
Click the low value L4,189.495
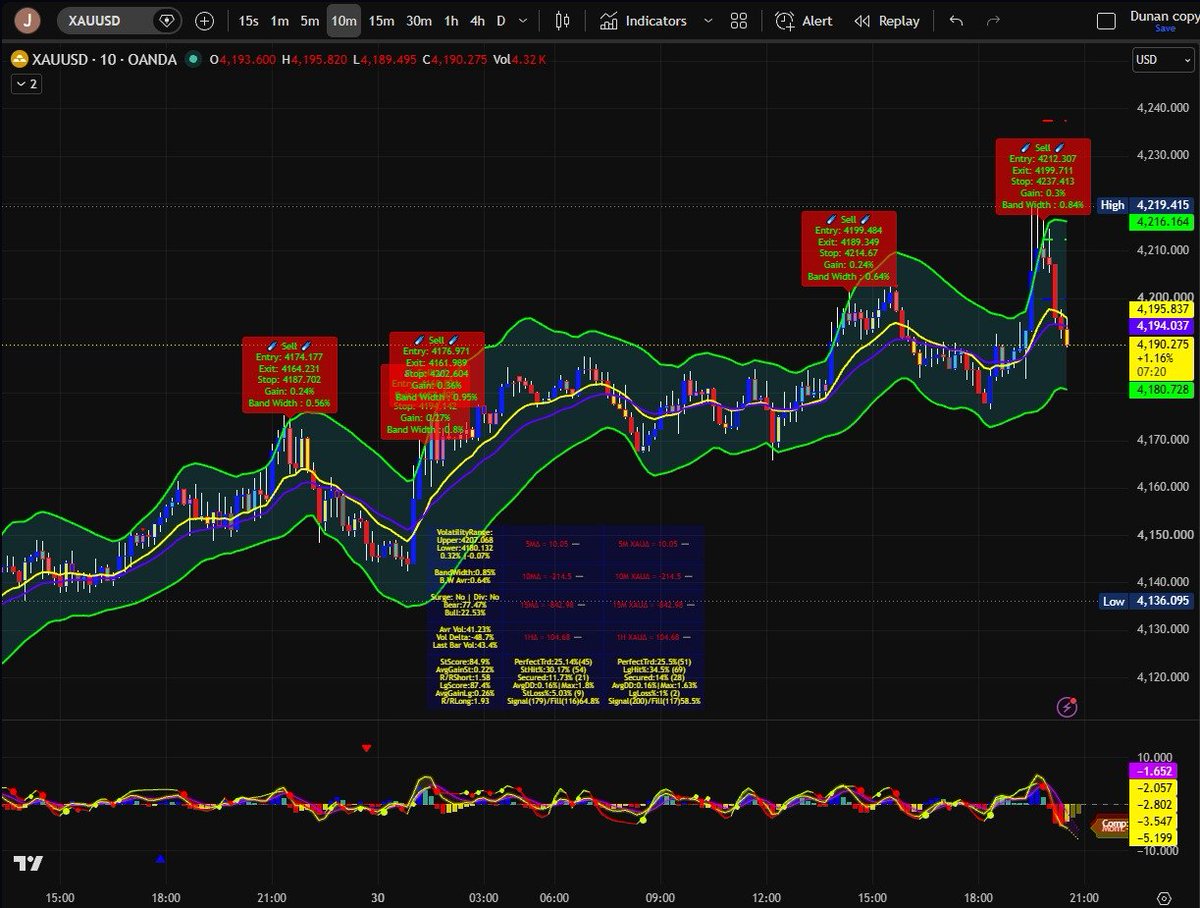point(384,60)
